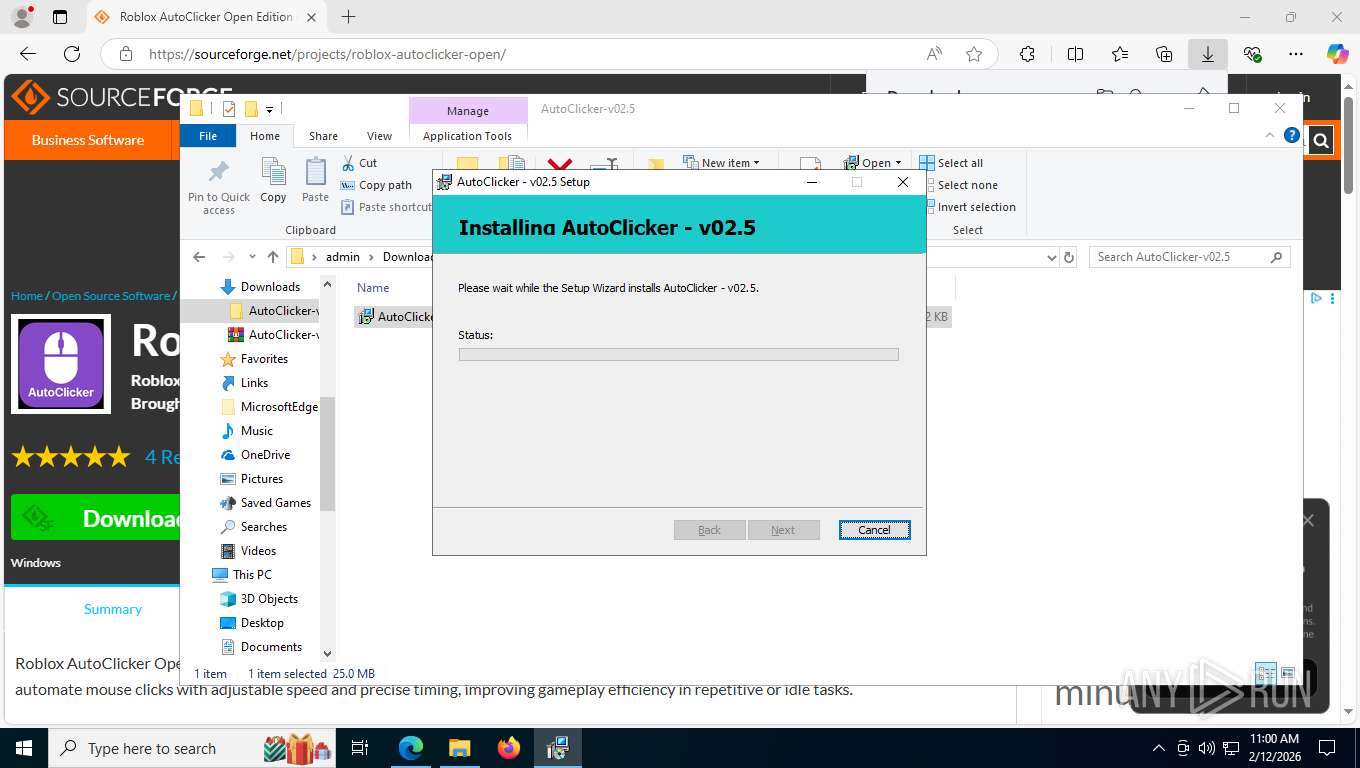Switch to the View ribbon tab
The width and height of the screenshot is (1360, 768).
pyautogui.click(x=379, y=136)
